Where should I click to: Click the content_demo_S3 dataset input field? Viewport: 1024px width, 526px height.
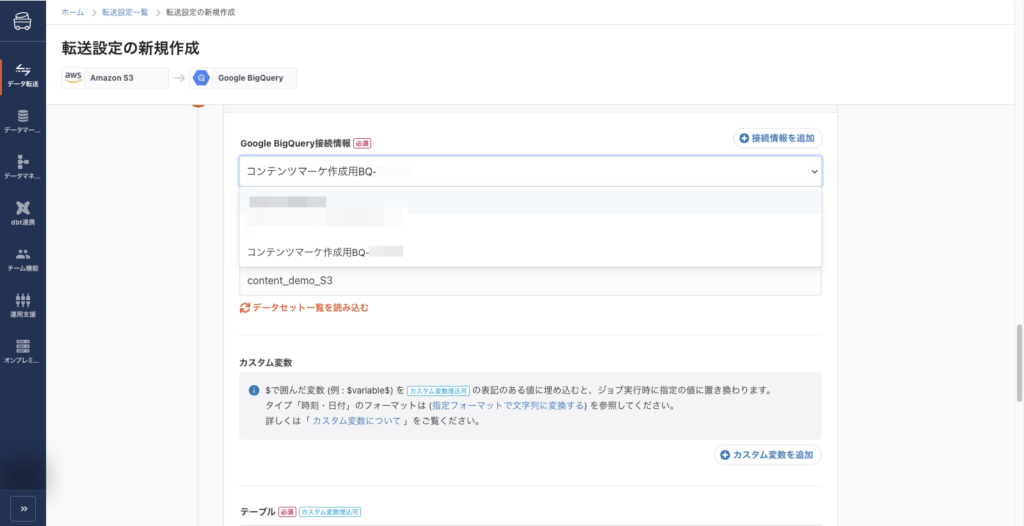pos(530,281)
